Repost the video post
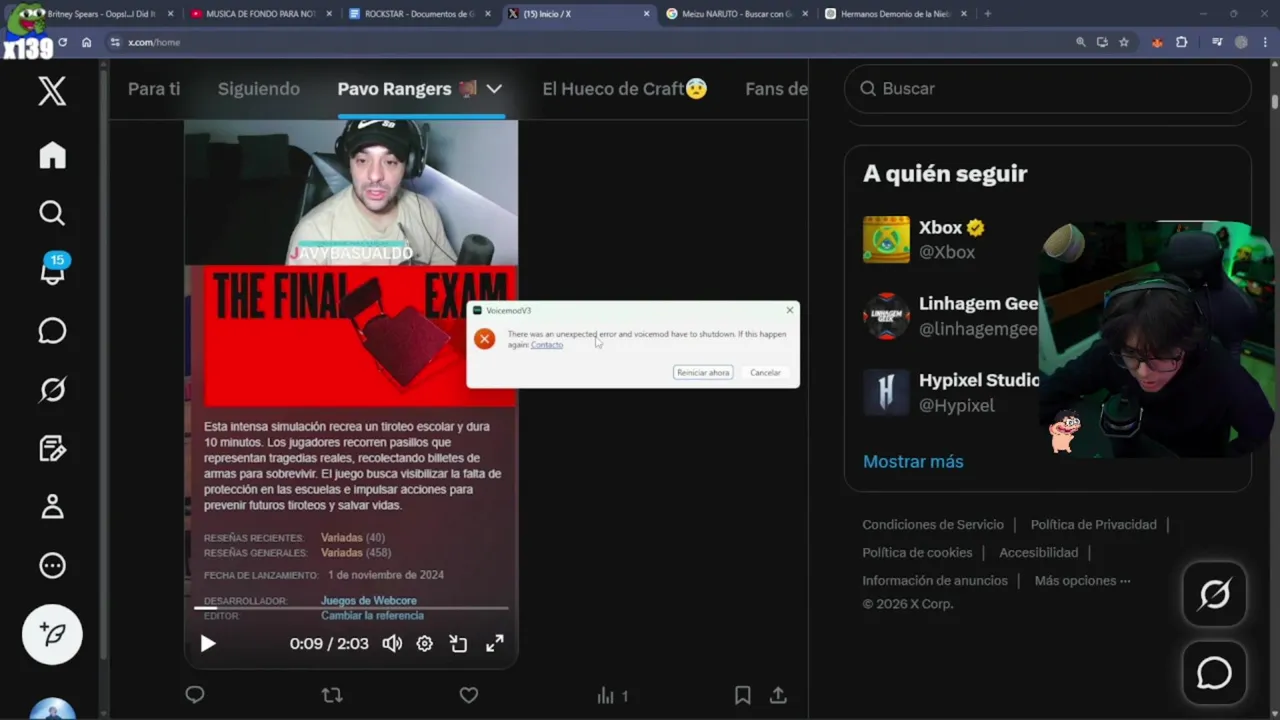The width and height of the screenshot is (1280, 720). pyautogui.click(x=332, y=695)
